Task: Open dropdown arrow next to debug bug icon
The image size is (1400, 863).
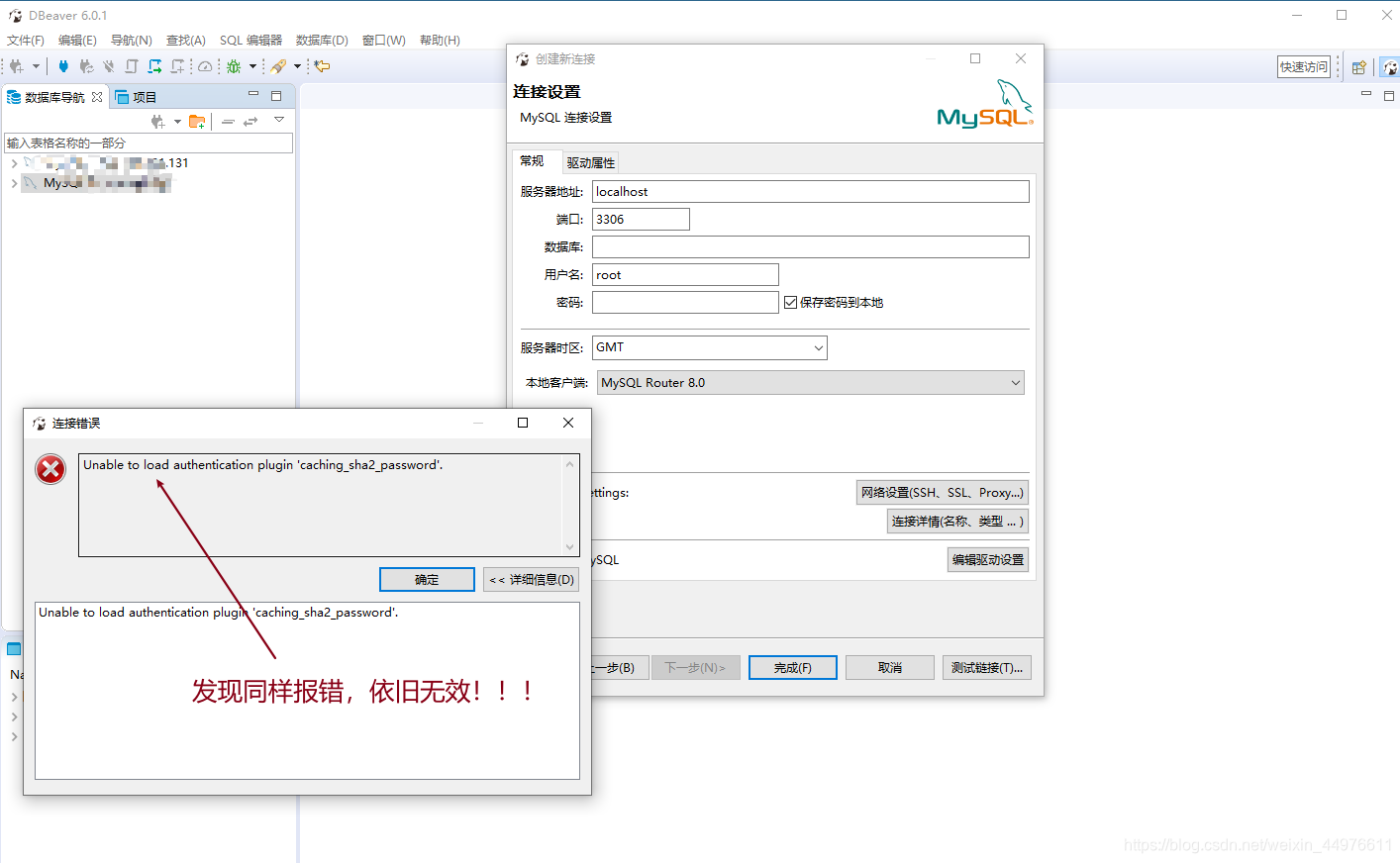Action: click(252, 66)
